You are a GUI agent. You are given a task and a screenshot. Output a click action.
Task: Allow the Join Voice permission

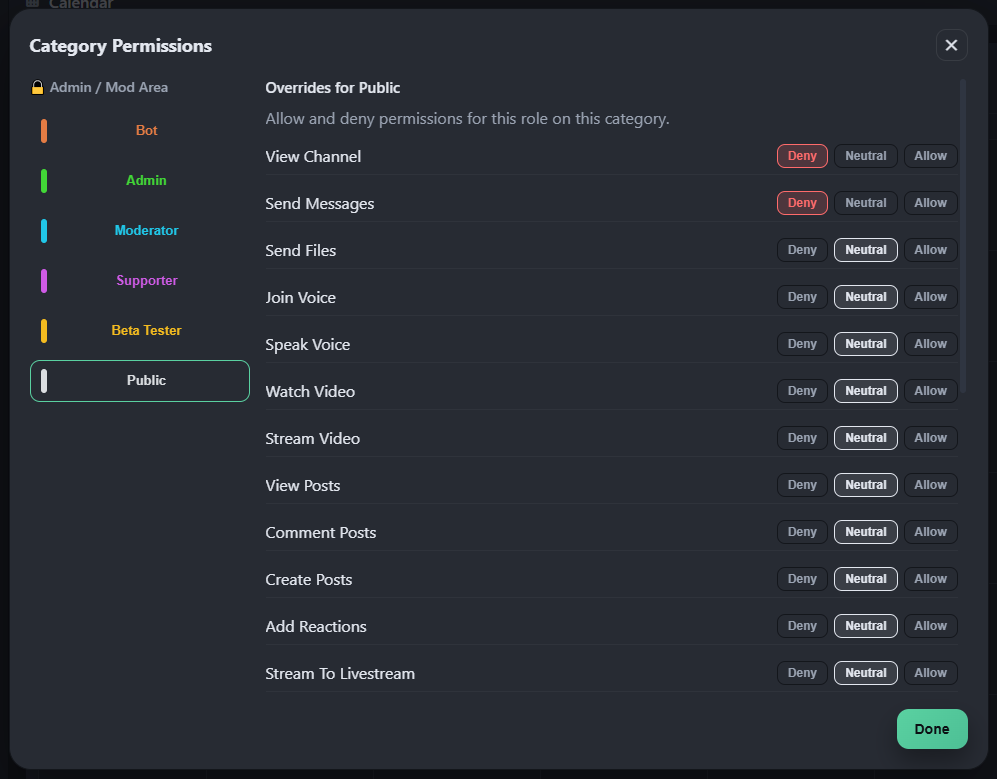[x=930, y=297]
